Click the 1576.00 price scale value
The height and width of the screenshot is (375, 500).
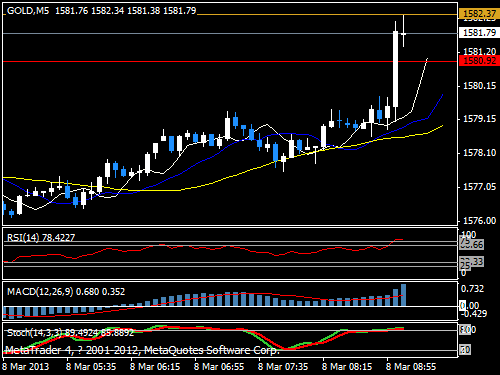pos(480,220)
